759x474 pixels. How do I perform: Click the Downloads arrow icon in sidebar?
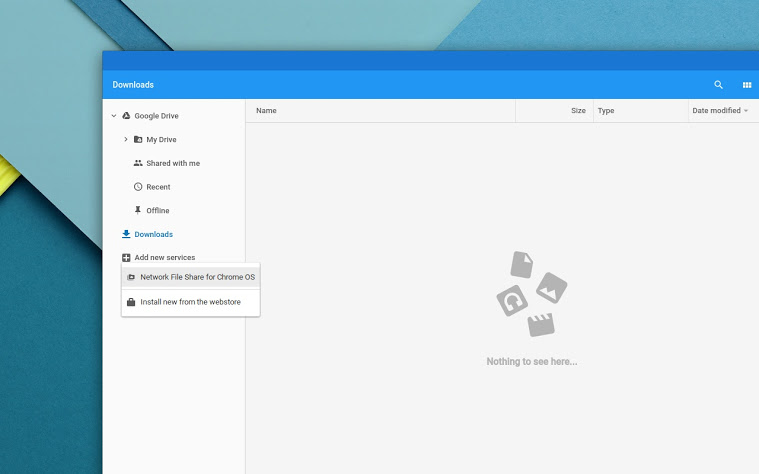[x=126, y=234]
